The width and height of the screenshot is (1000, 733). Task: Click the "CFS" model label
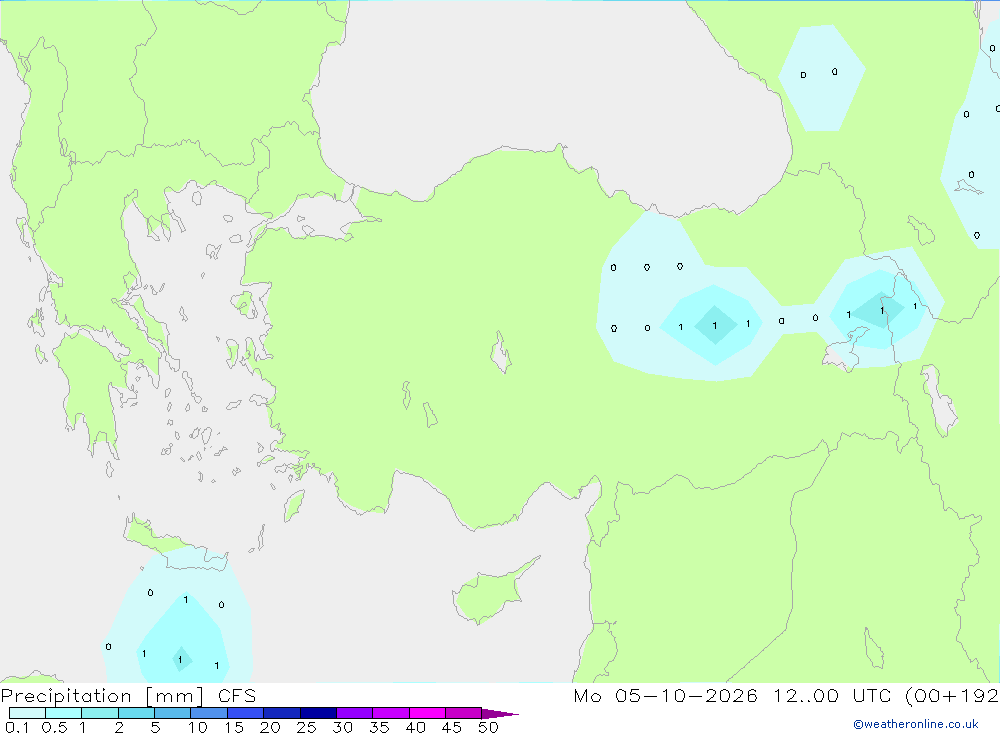click(237, 696)
